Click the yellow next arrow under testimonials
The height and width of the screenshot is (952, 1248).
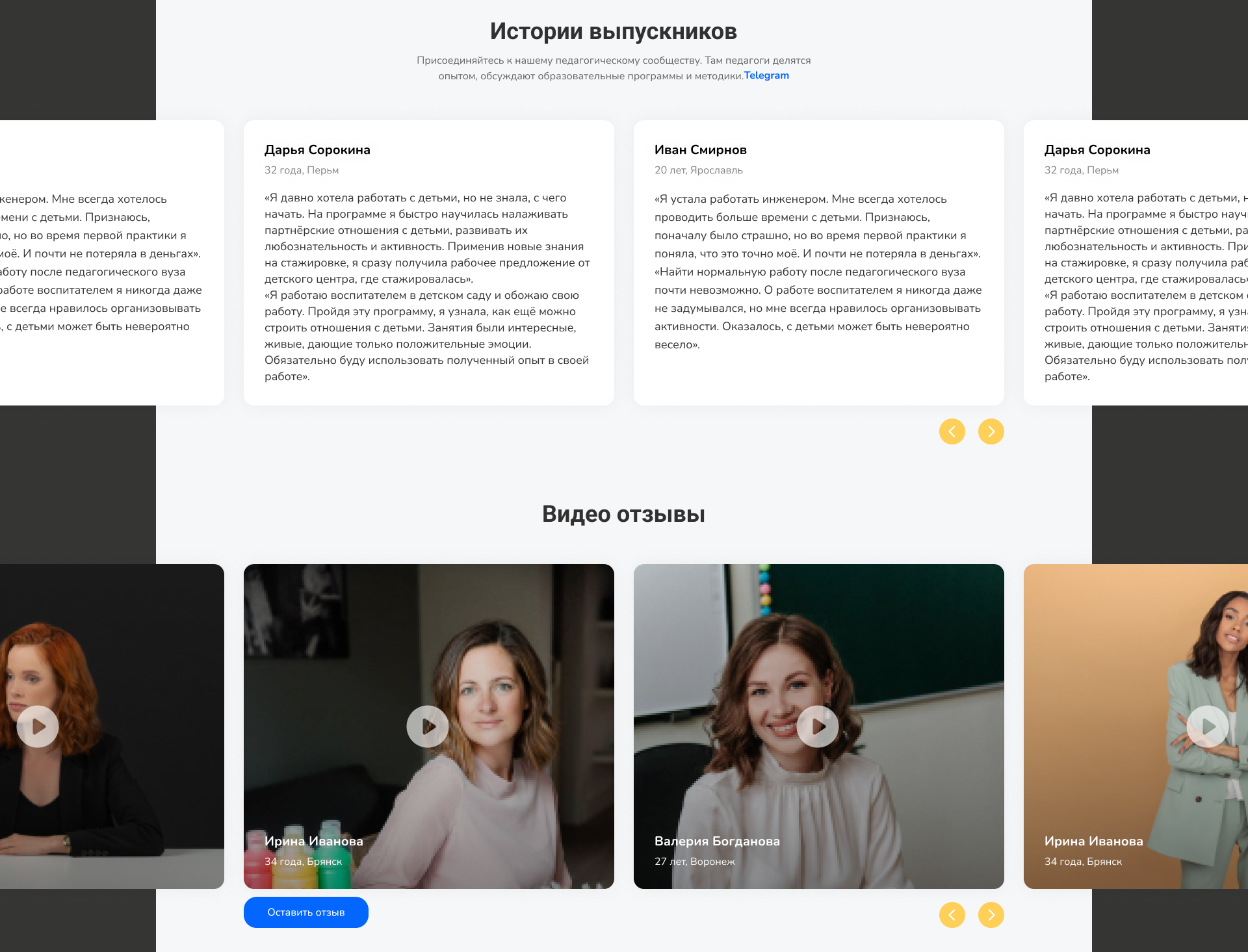[991, 431]
